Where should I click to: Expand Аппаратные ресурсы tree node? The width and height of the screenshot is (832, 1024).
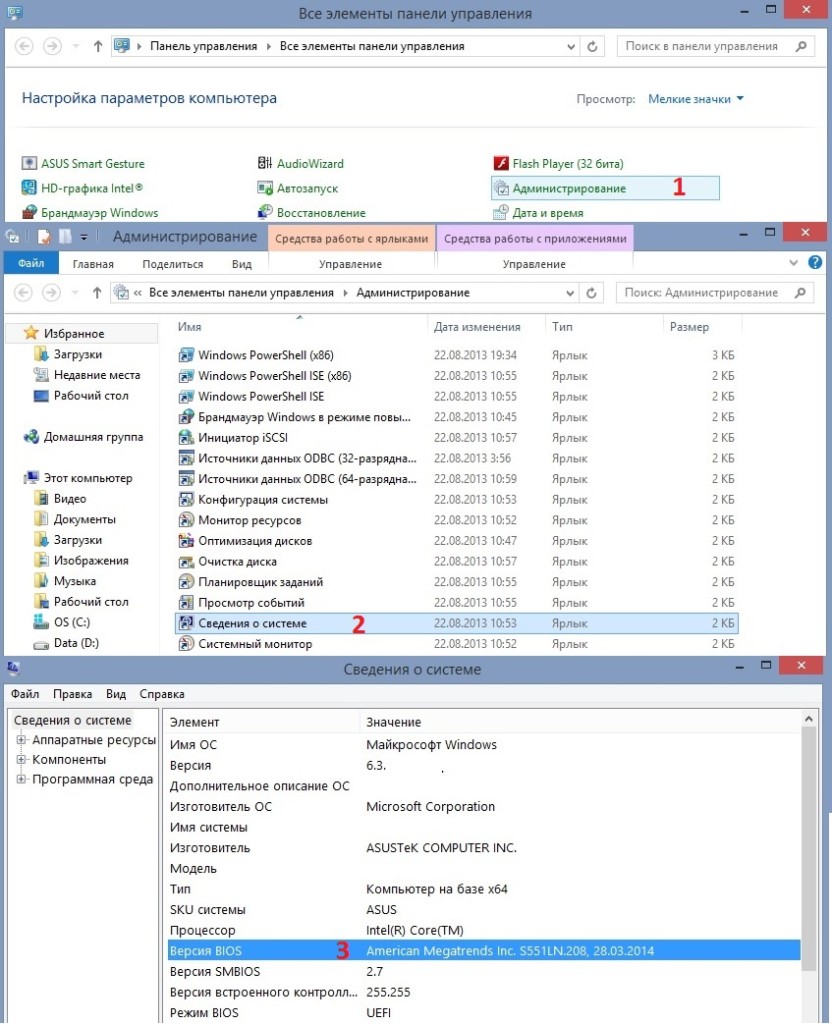click(21, 740)
